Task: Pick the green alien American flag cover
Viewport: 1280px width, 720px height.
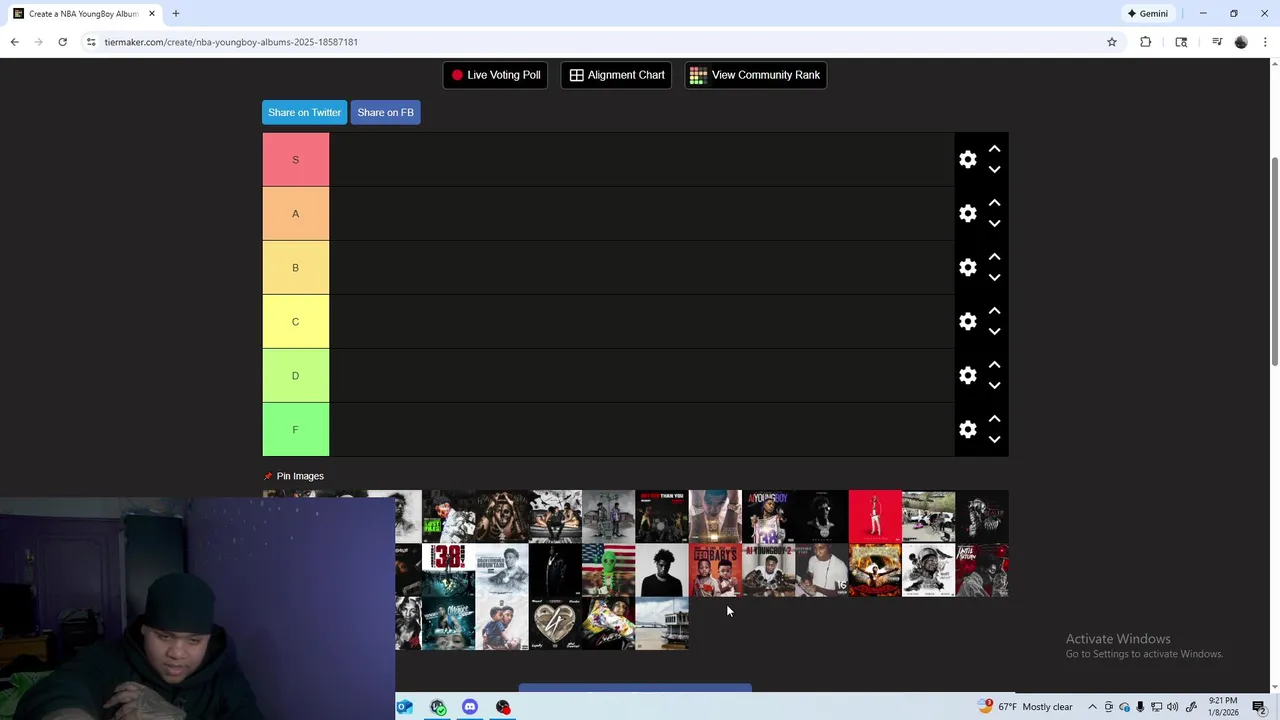Action: click(608, 570)
